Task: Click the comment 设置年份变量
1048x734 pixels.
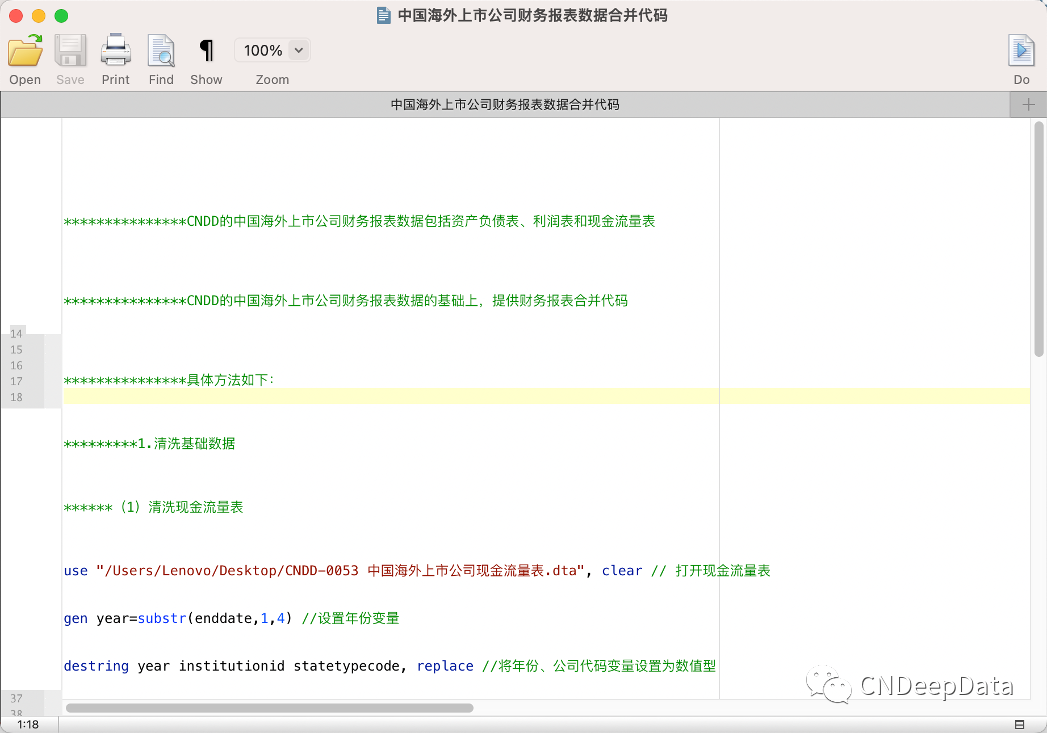Action: [351, 618]
